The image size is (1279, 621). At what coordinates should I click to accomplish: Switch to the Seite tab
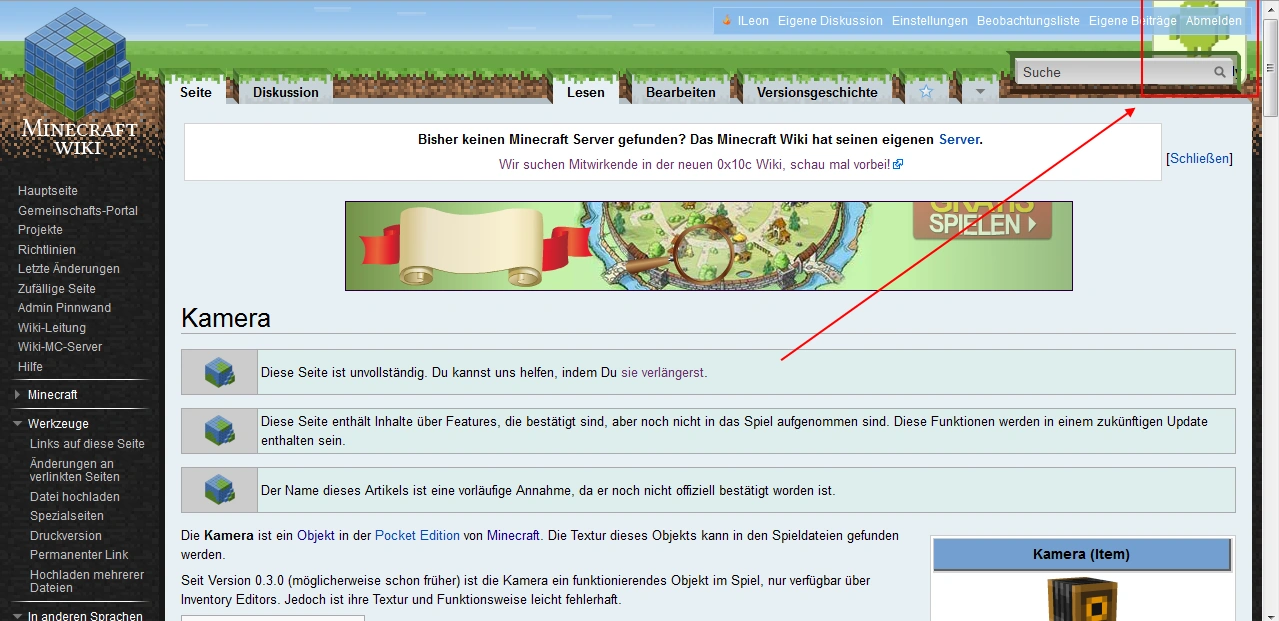(x=196, y=92)
